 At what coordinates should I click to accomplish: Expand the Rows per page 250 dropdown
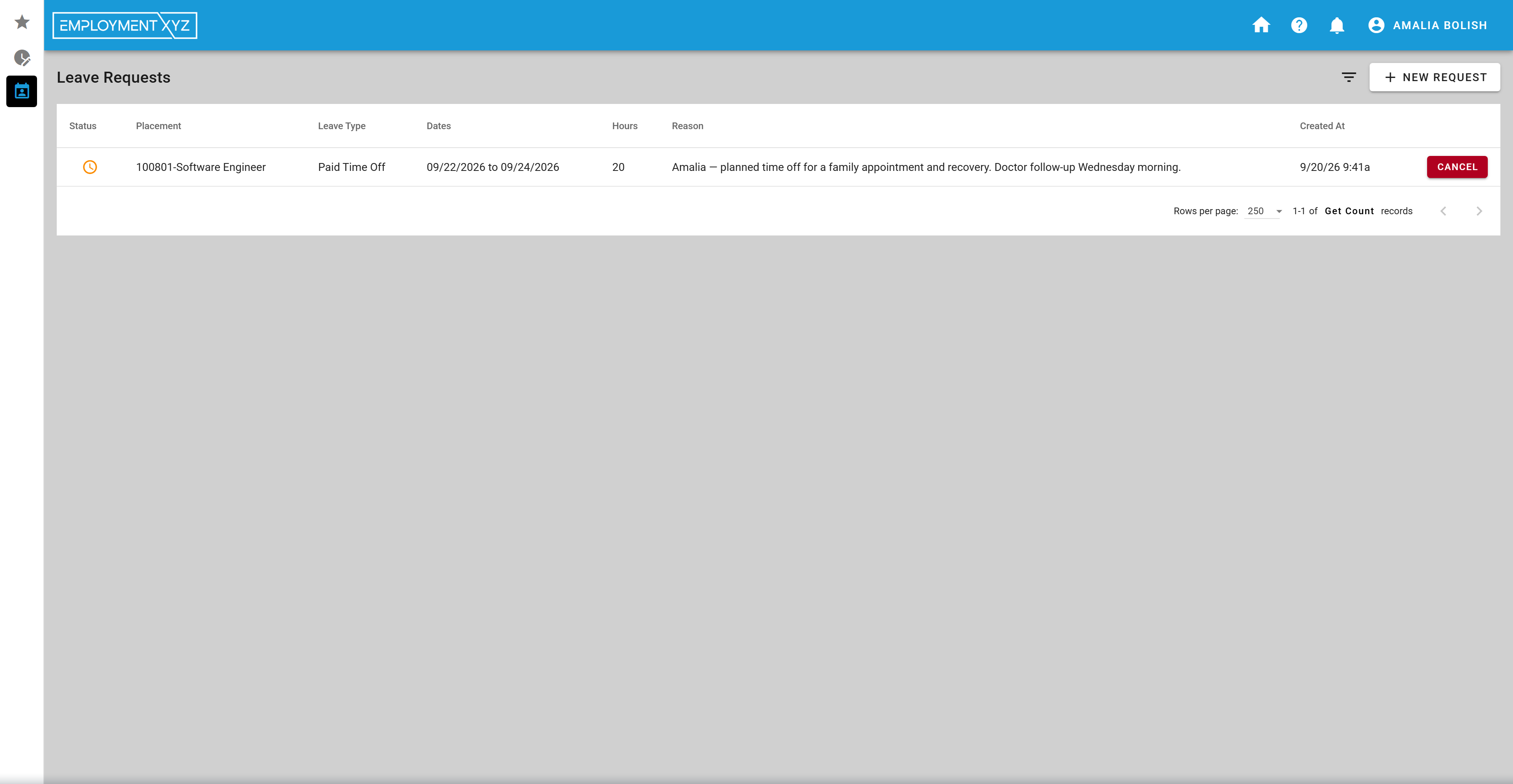1263,211
